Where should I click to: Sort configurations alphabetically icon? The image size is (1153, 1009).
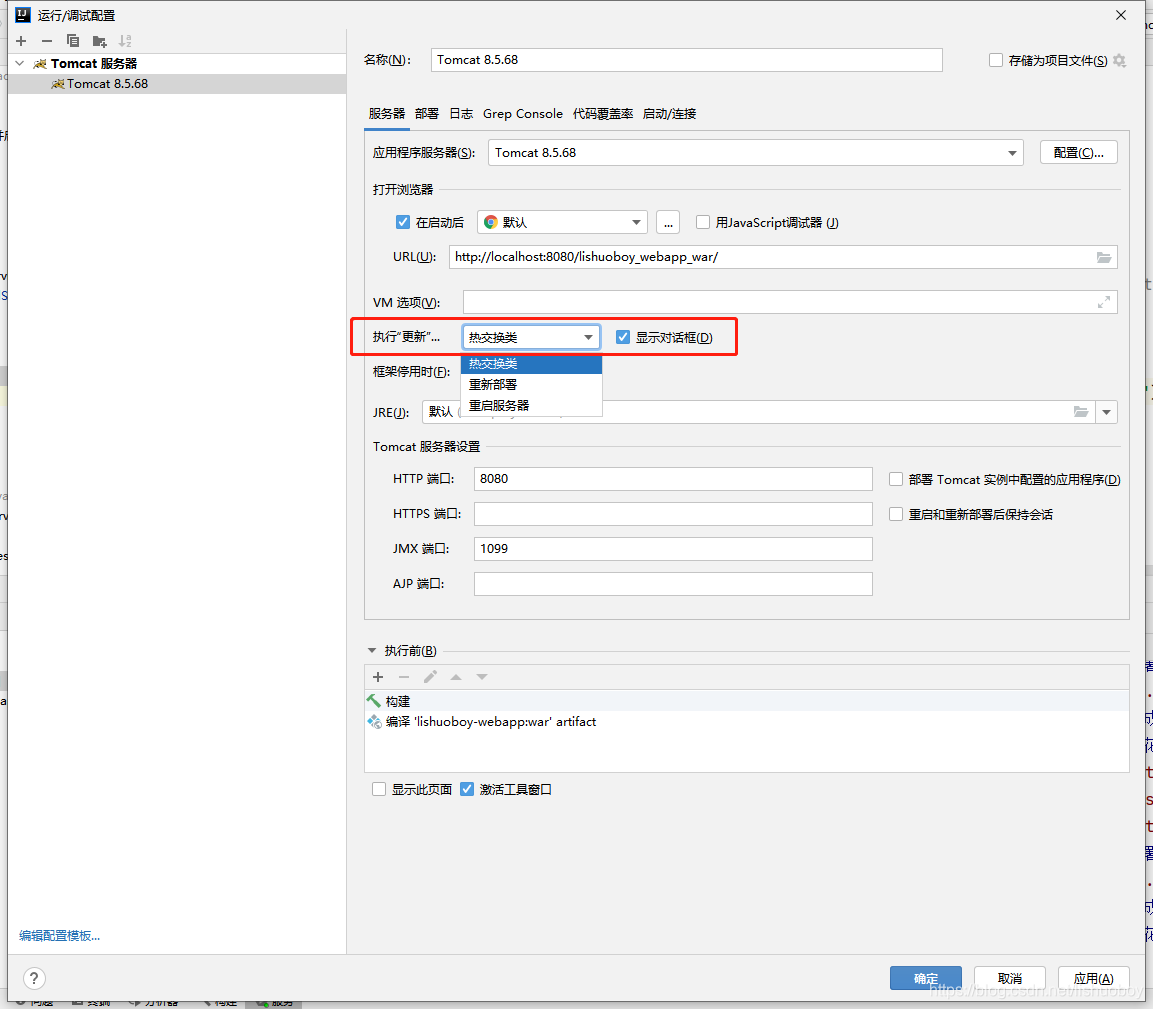coord(126,41)
